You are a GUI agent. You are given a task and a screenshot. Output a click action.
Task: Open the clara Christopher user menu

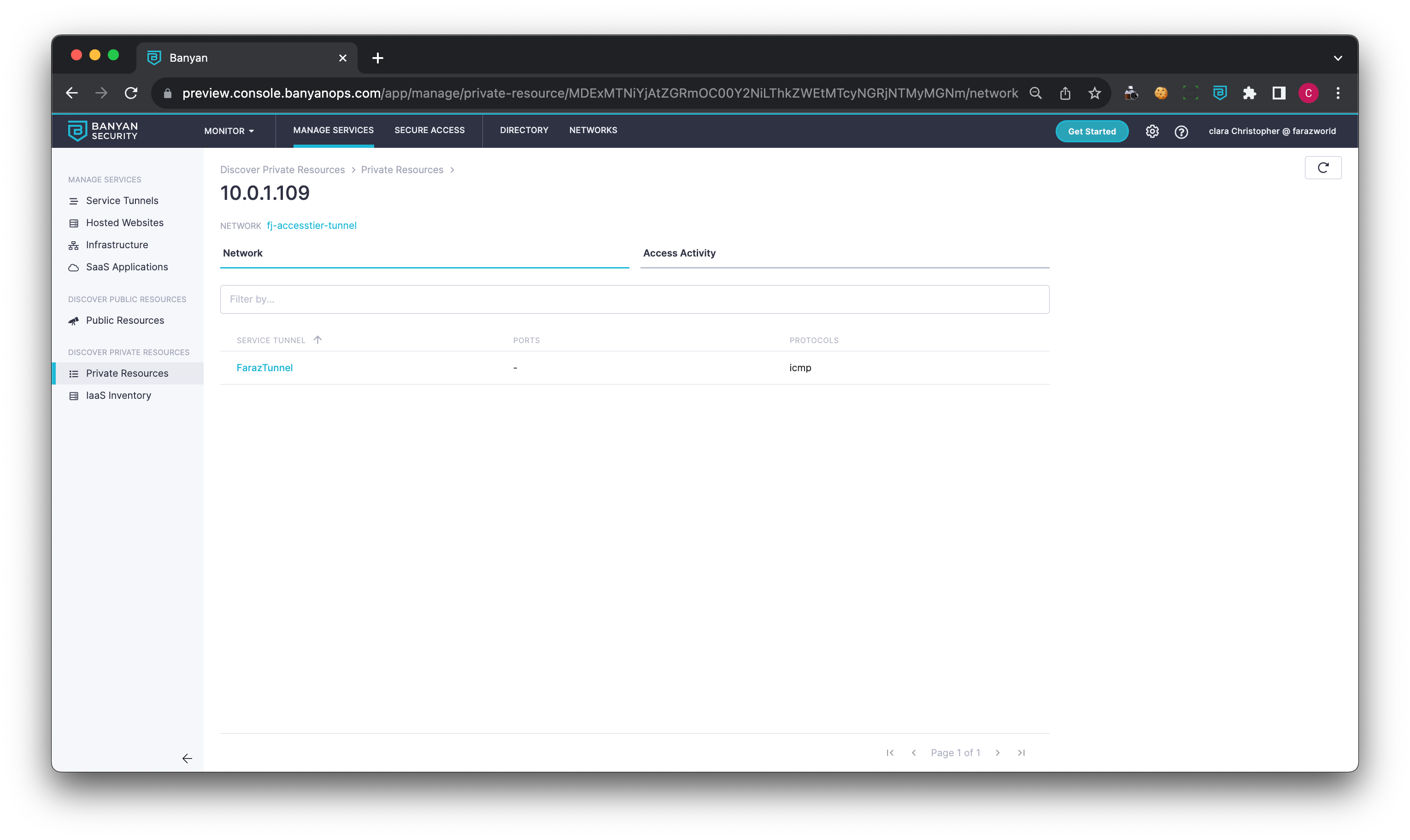1272,131
